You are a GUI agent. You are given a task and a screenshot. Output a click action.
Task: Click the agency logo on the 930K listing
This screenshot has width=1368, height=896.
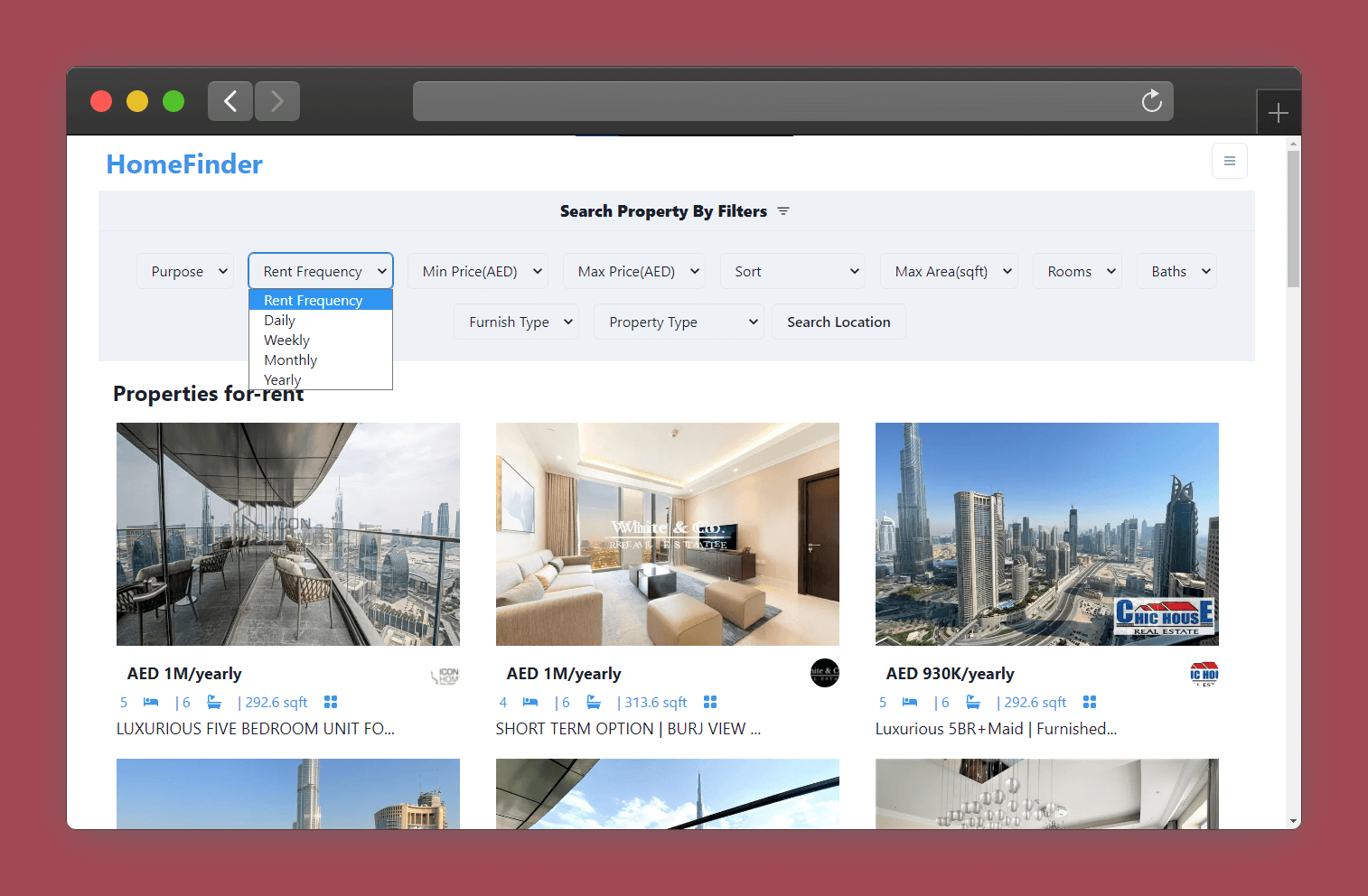tap(1204, 674)
